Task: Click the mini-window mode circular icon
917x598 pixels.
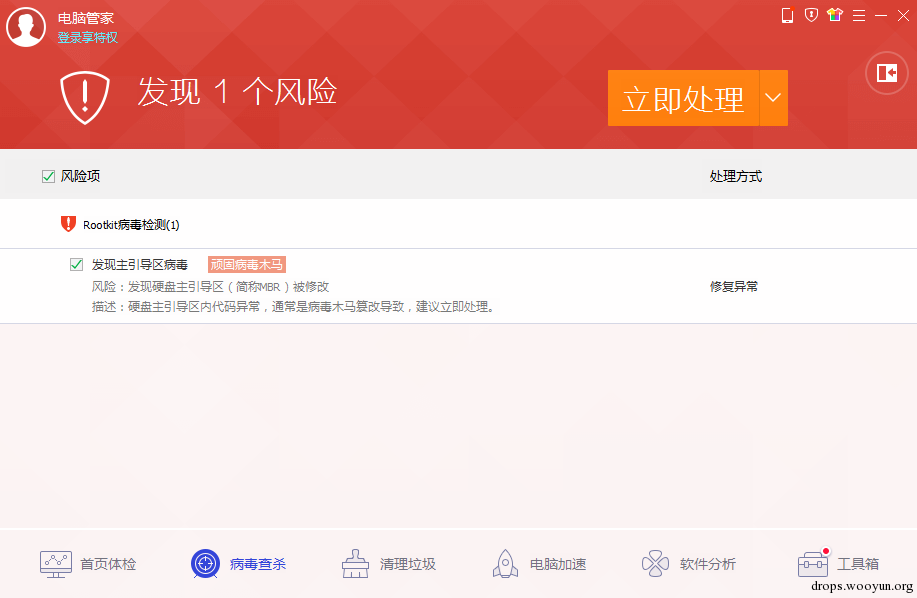Action: coord(885,73)
